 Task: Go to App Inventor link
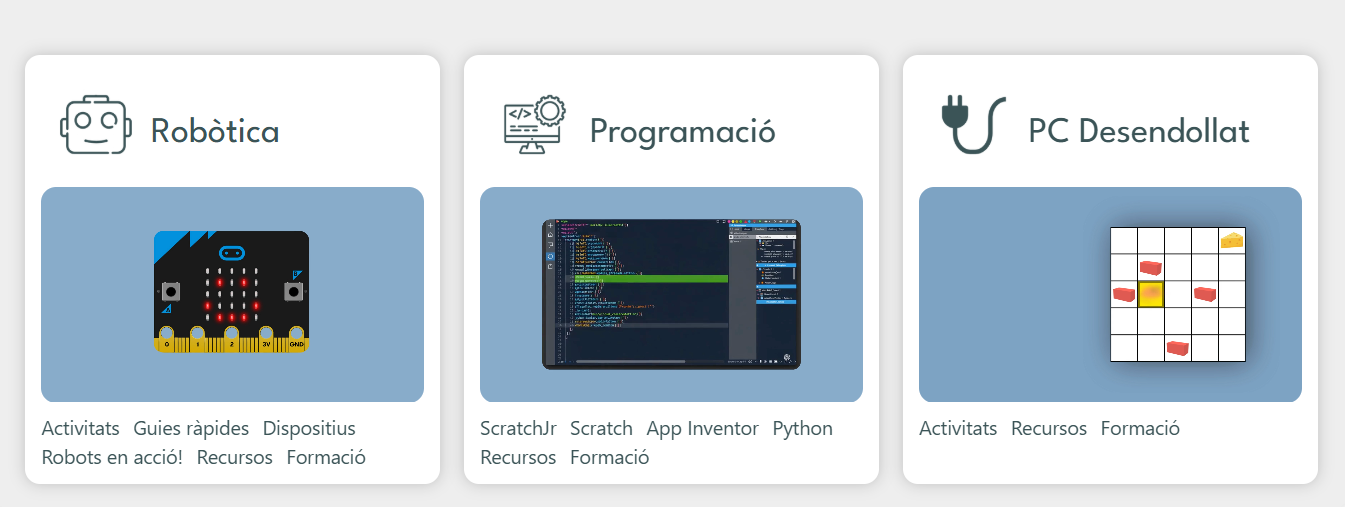click(702, 428)
